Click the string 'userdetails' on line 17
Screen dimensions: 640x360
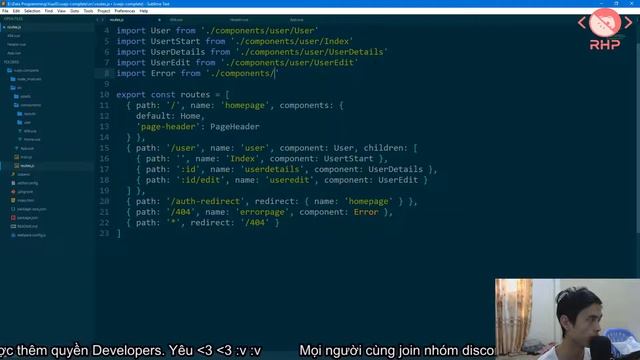pyautogui.click(x=272, y=169)
